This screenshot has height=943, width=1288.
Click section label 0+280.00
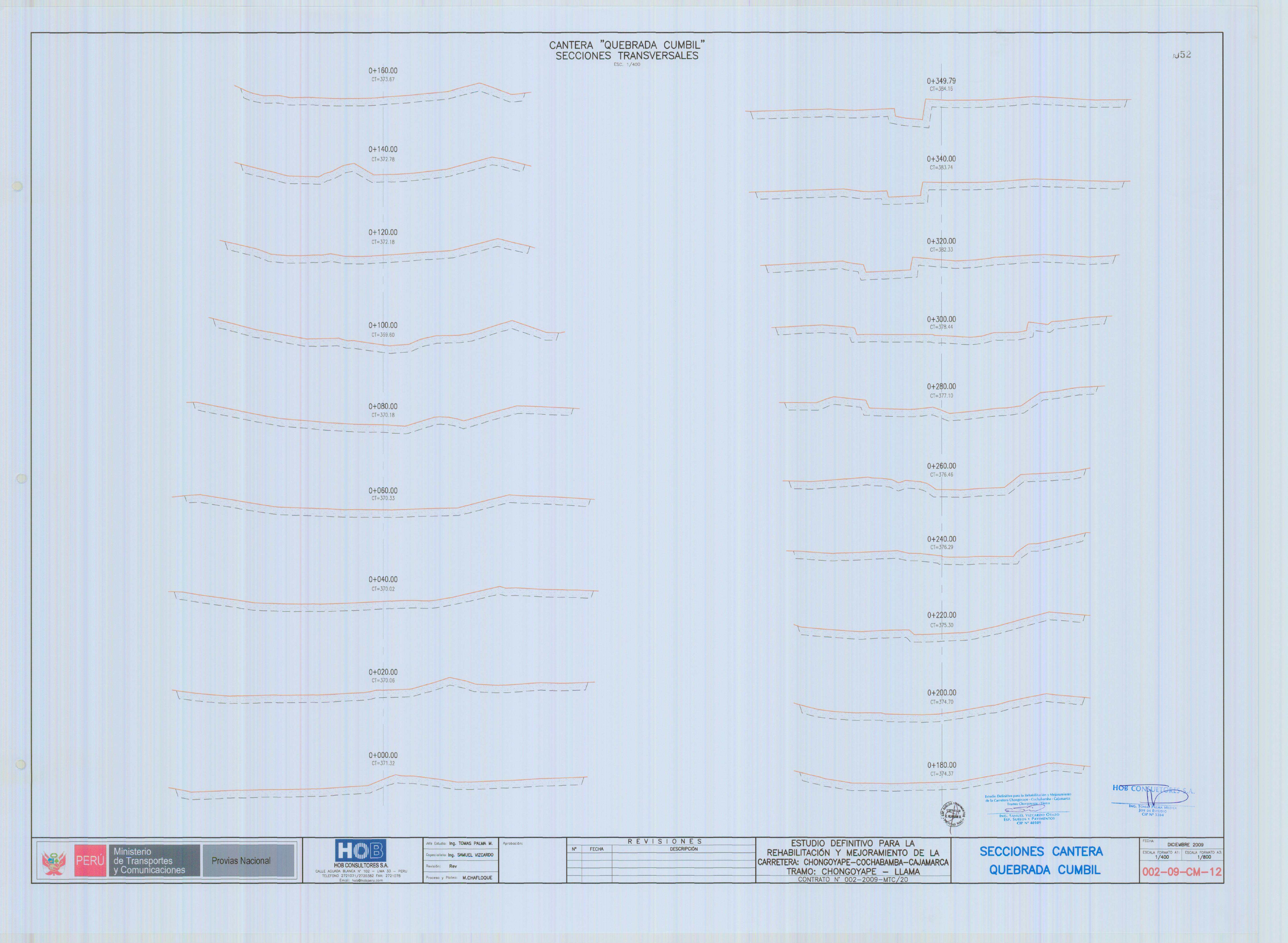coord(941,387)
